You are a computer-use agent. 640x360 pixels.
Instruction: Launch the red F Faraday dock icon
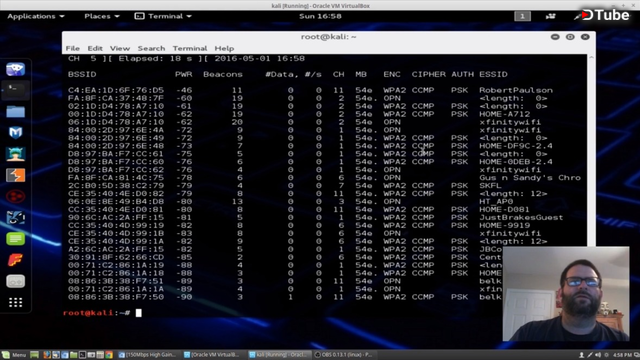[x=16, y=260]
